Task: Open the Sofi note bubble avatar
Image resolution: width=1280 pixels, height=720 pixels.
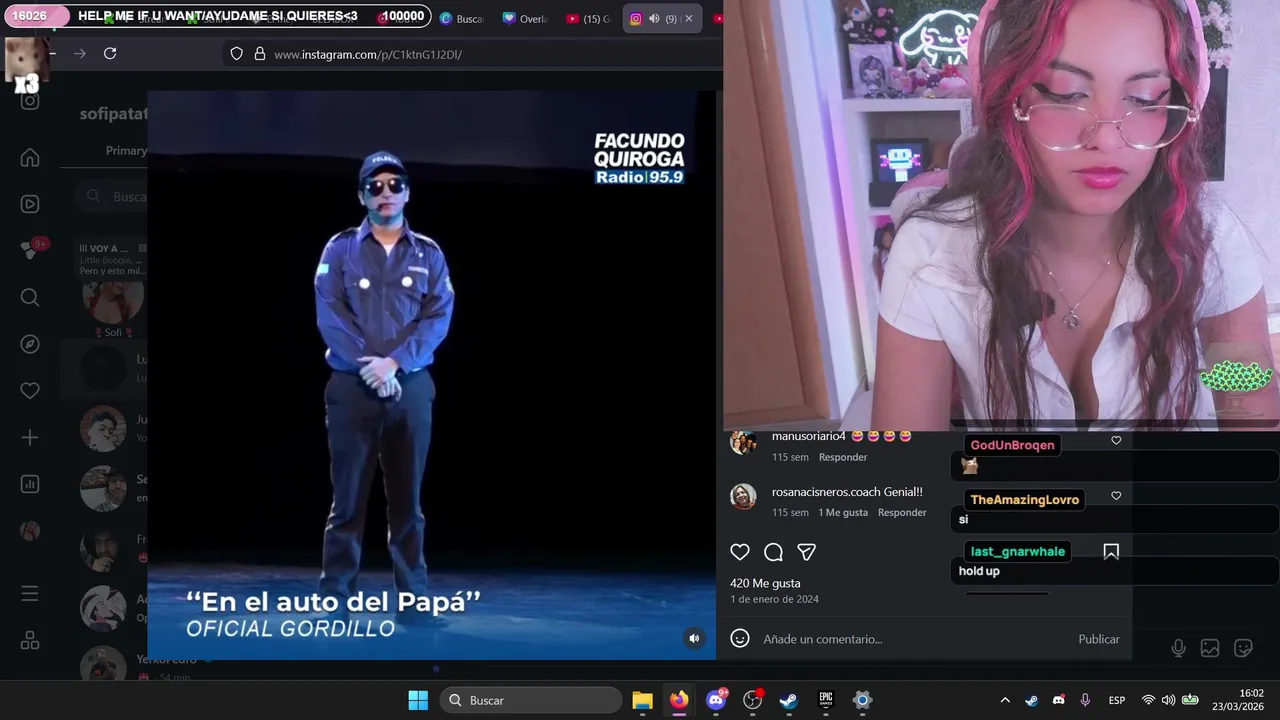Action: (113, 300)
